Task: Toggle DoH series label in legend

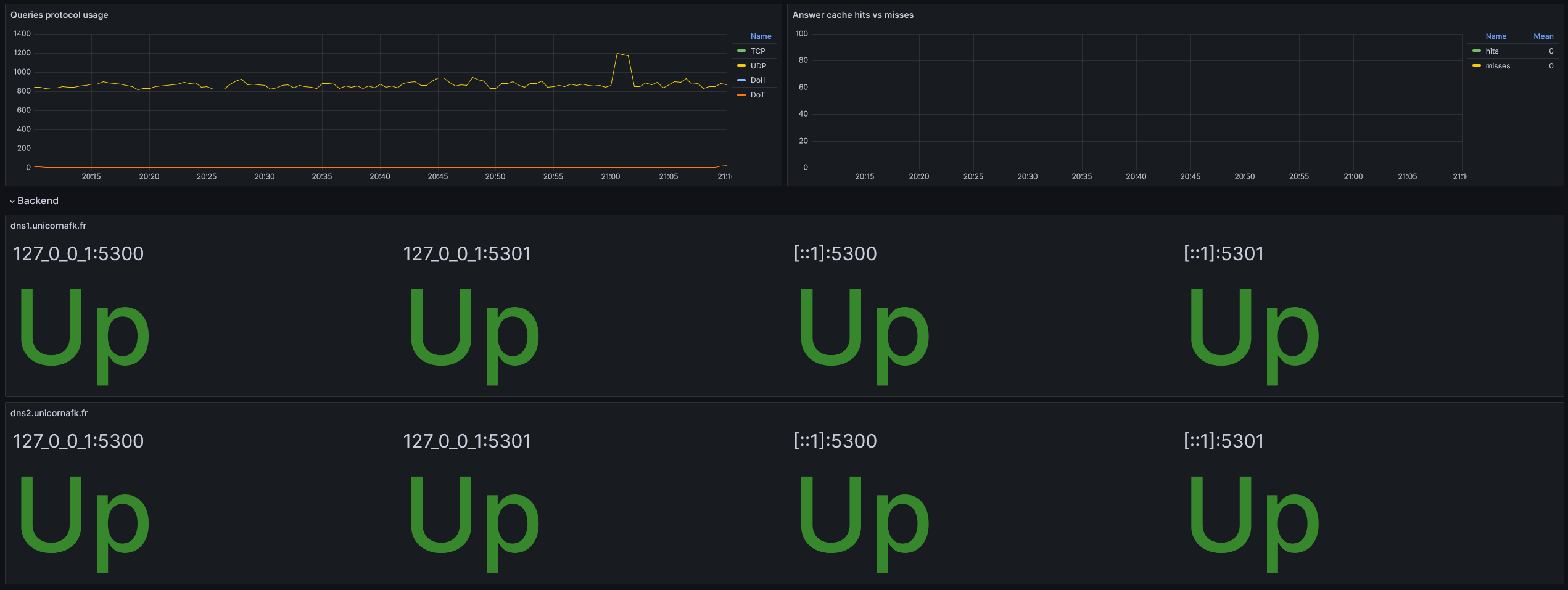Action: (758, 80)
